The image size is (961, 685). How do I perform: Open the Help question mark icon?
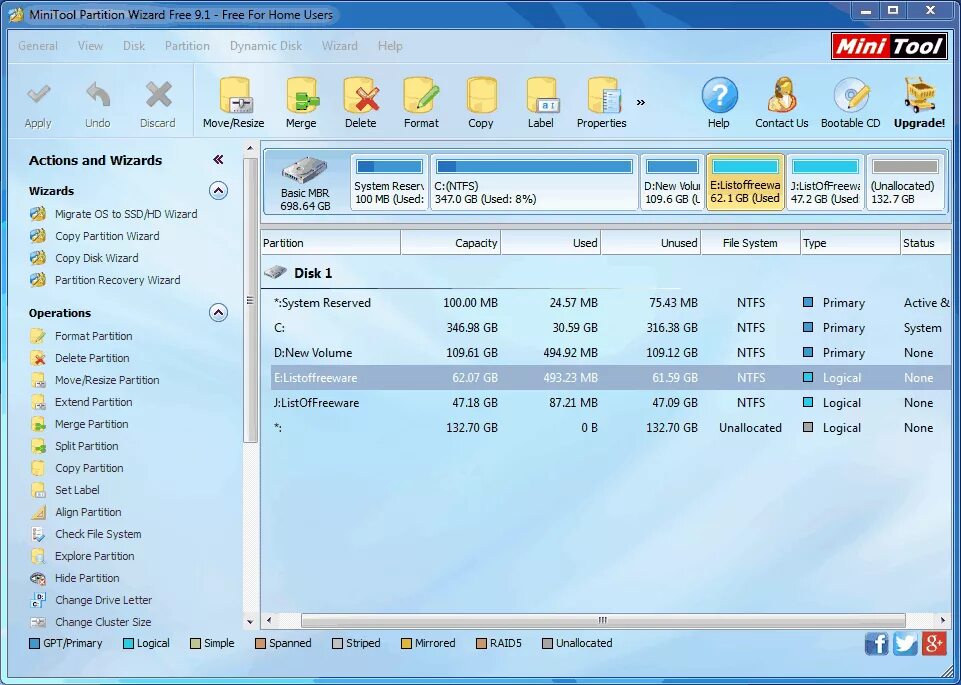[x=719, y=96]
